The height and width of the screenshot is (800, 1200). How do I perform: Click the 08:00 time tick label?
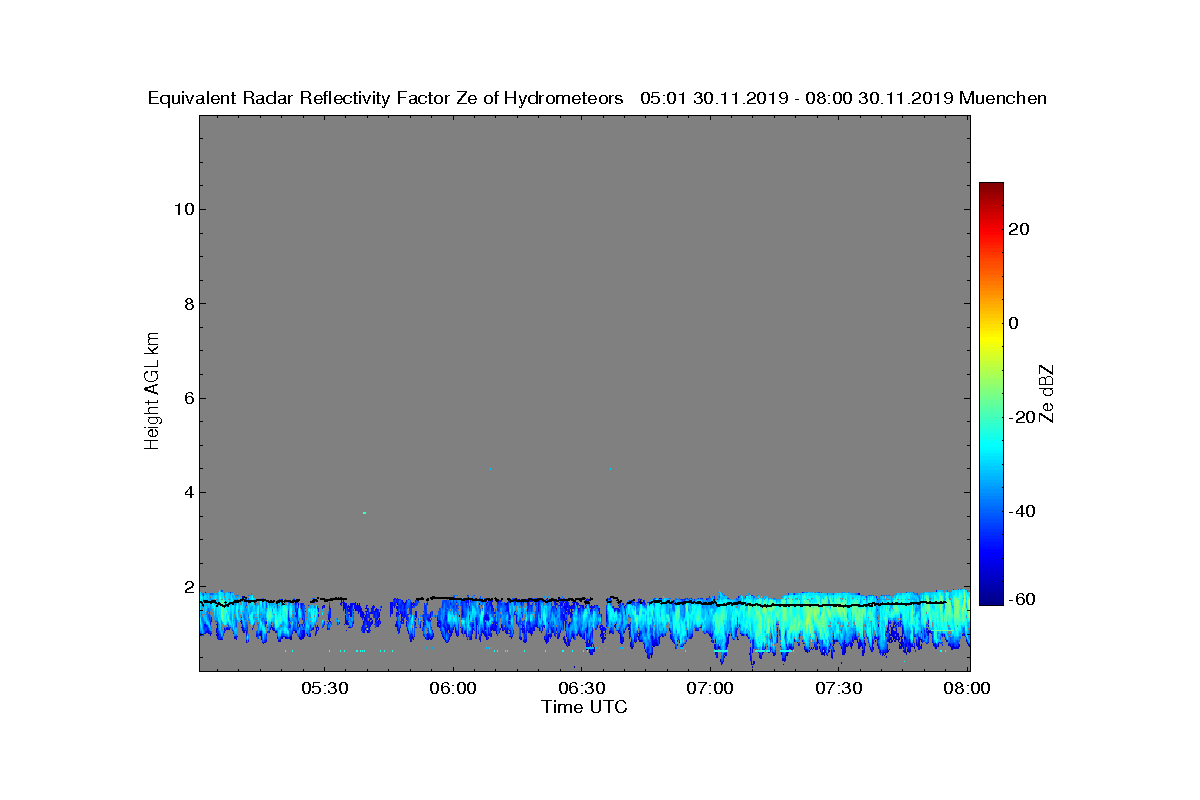coord(967,688)
